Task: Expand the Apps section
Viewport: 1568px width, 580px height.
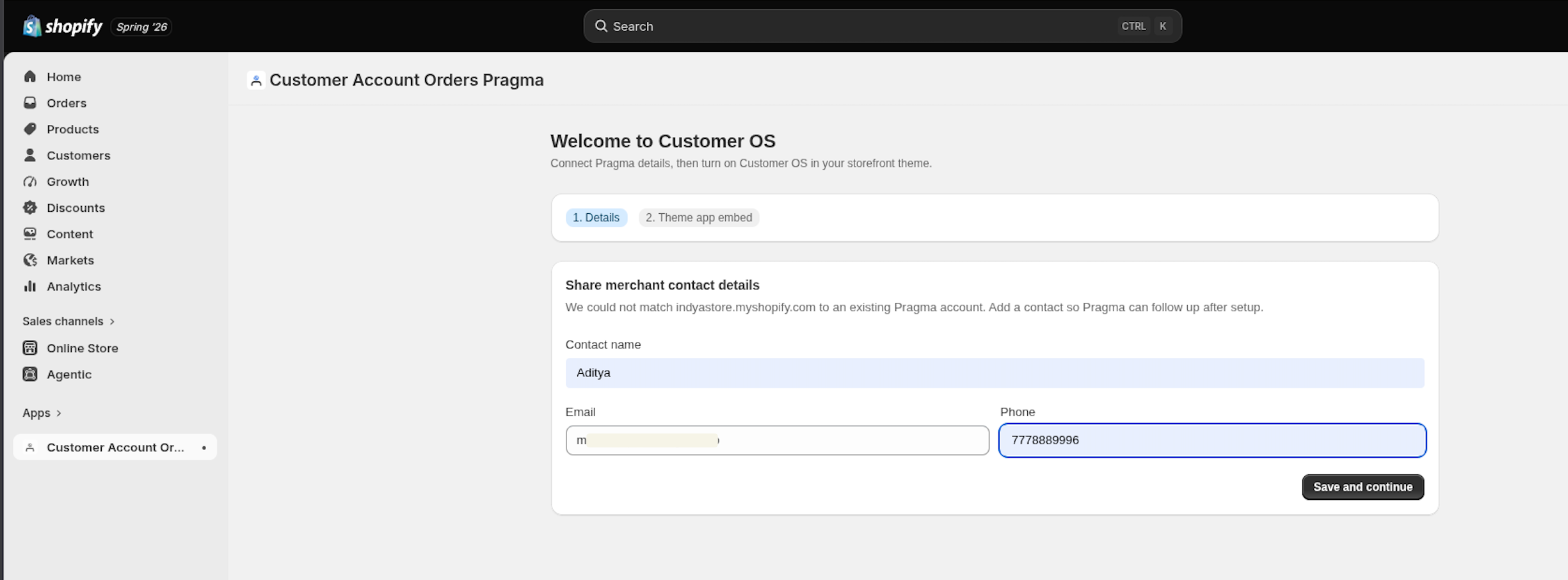Action: click(42, 413)
